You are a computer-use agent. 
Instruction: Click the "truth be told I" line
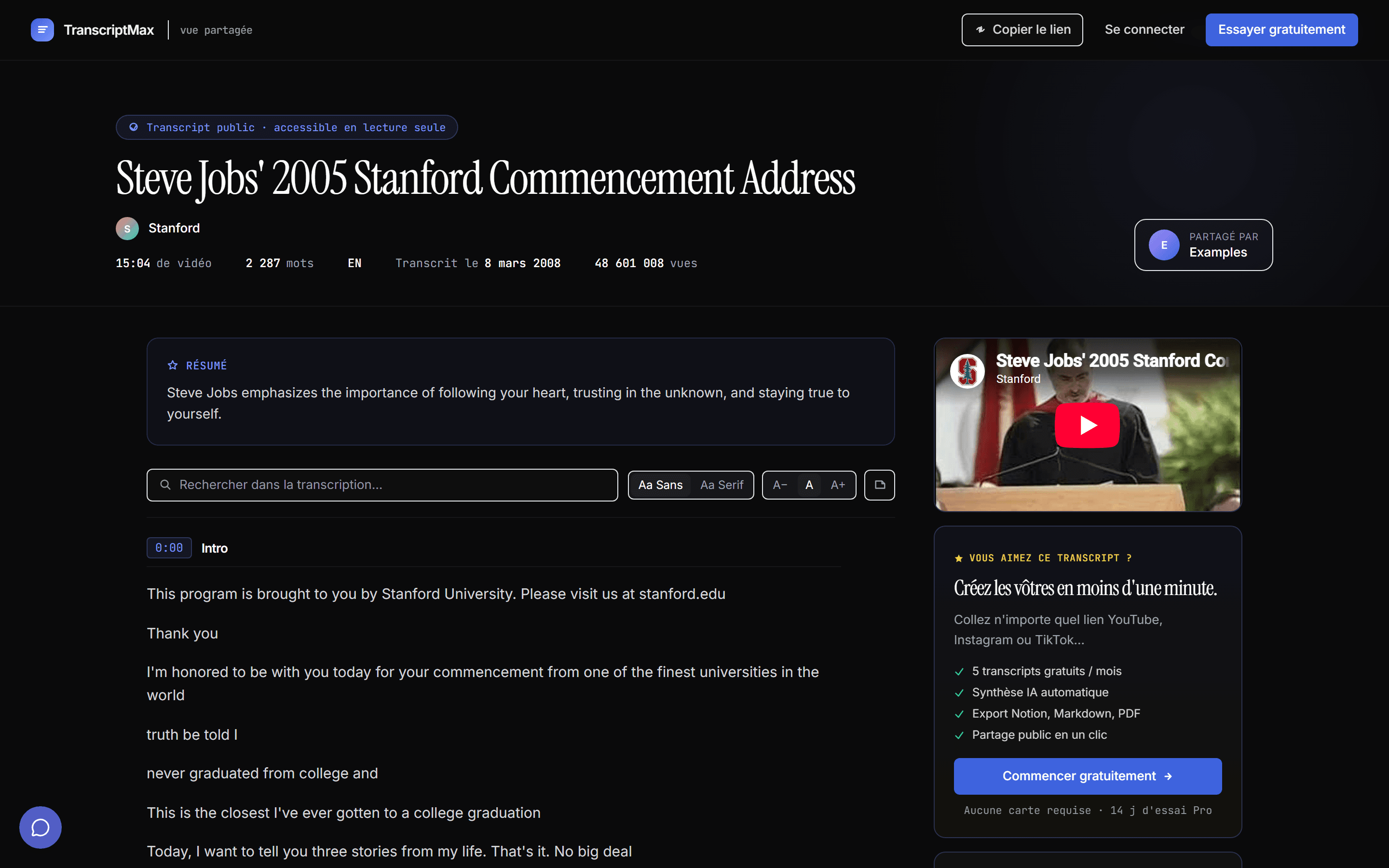pyautogui.click(x=192, y=735)
